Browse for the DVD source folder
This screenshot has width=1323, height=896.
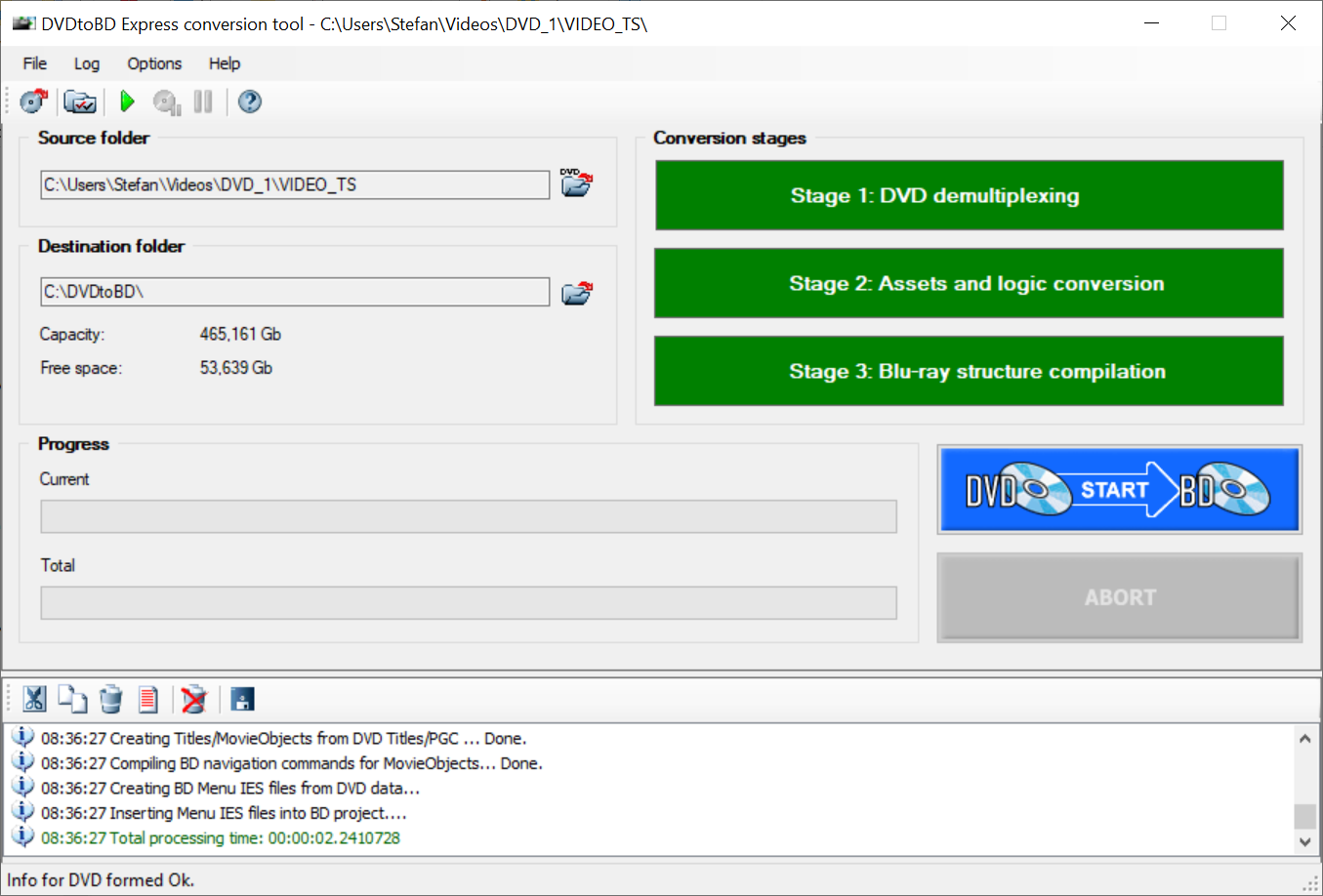tap(576, 183)
